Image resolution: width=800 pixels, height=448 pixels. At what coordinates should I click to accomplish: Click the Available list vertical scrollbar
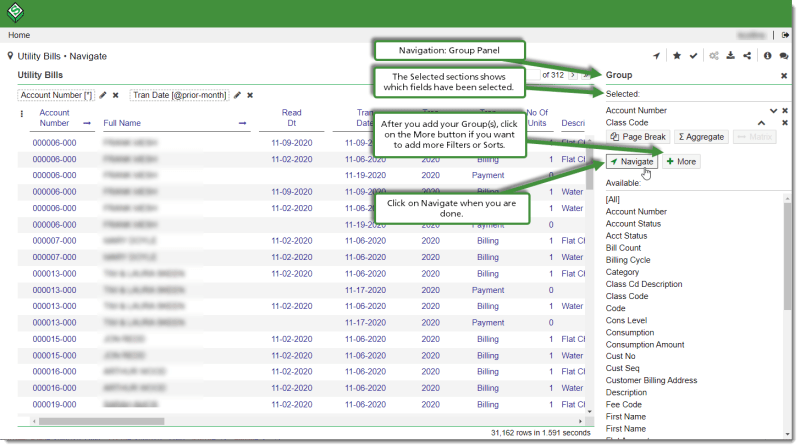click(x=787, y=255)
